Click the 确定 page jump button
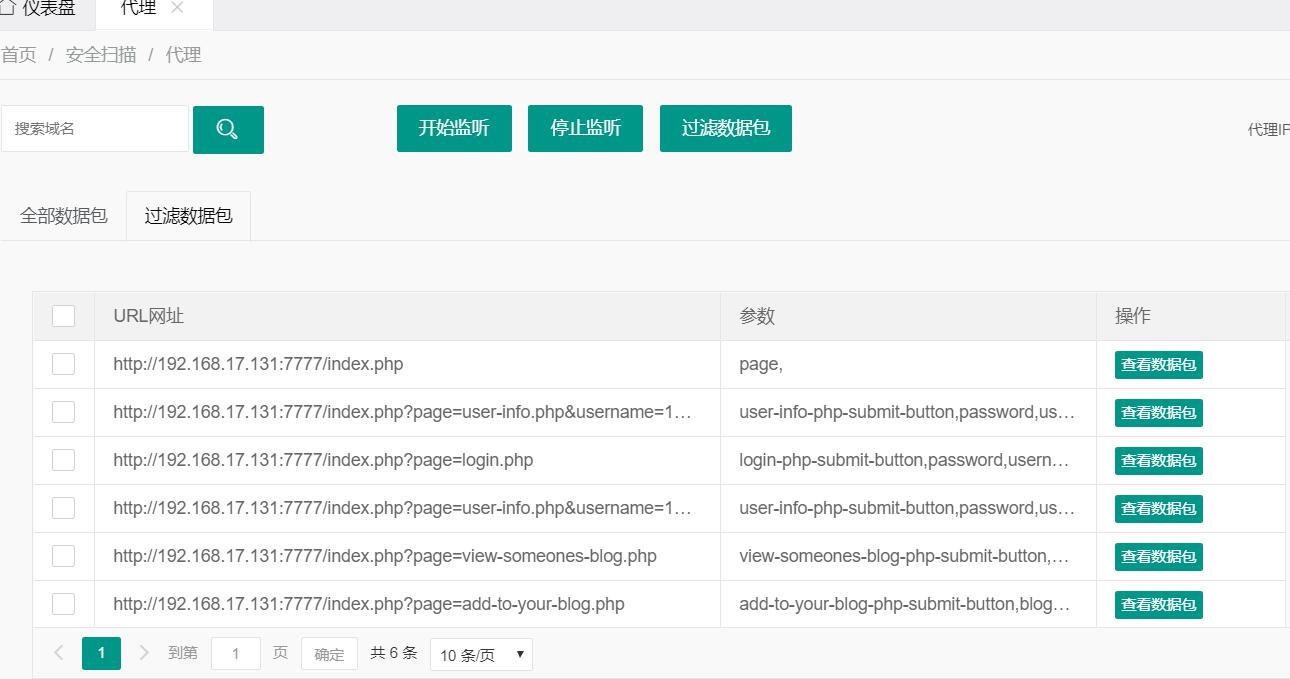Screen dimensions: 1290x679 point(329,654)
